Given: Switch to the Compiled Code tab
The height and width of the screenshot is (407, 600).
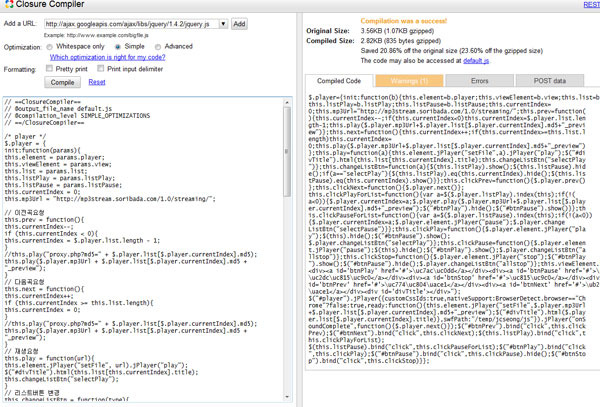Looking at the screenshot, I should (x=339, y=81).
